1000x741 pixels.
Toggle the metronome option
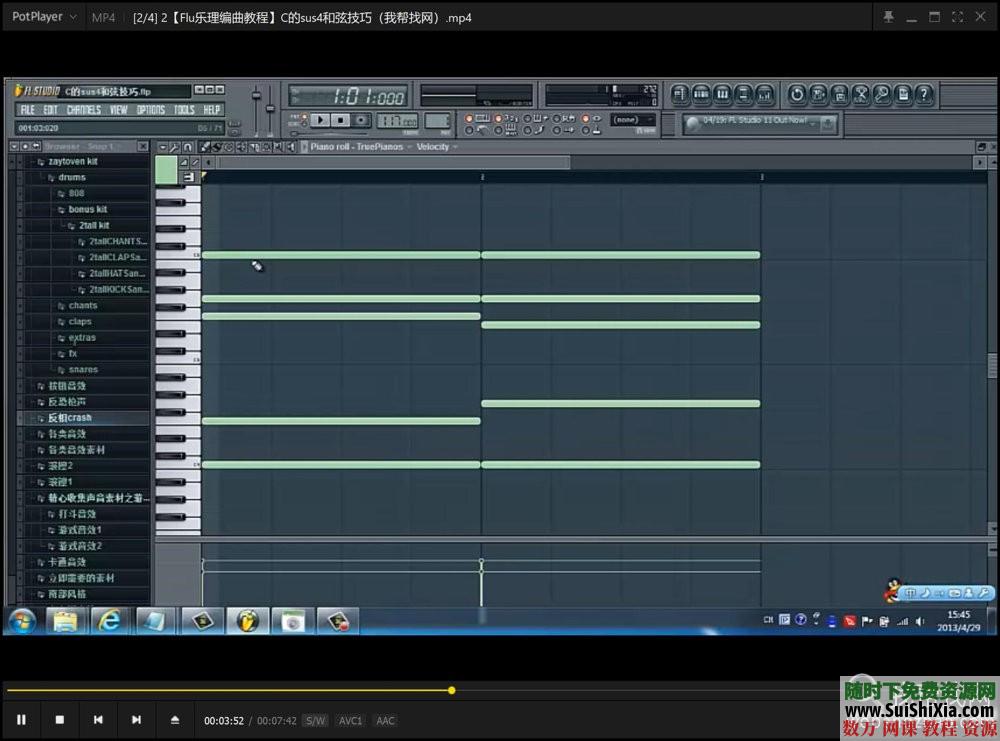[478, 131]
